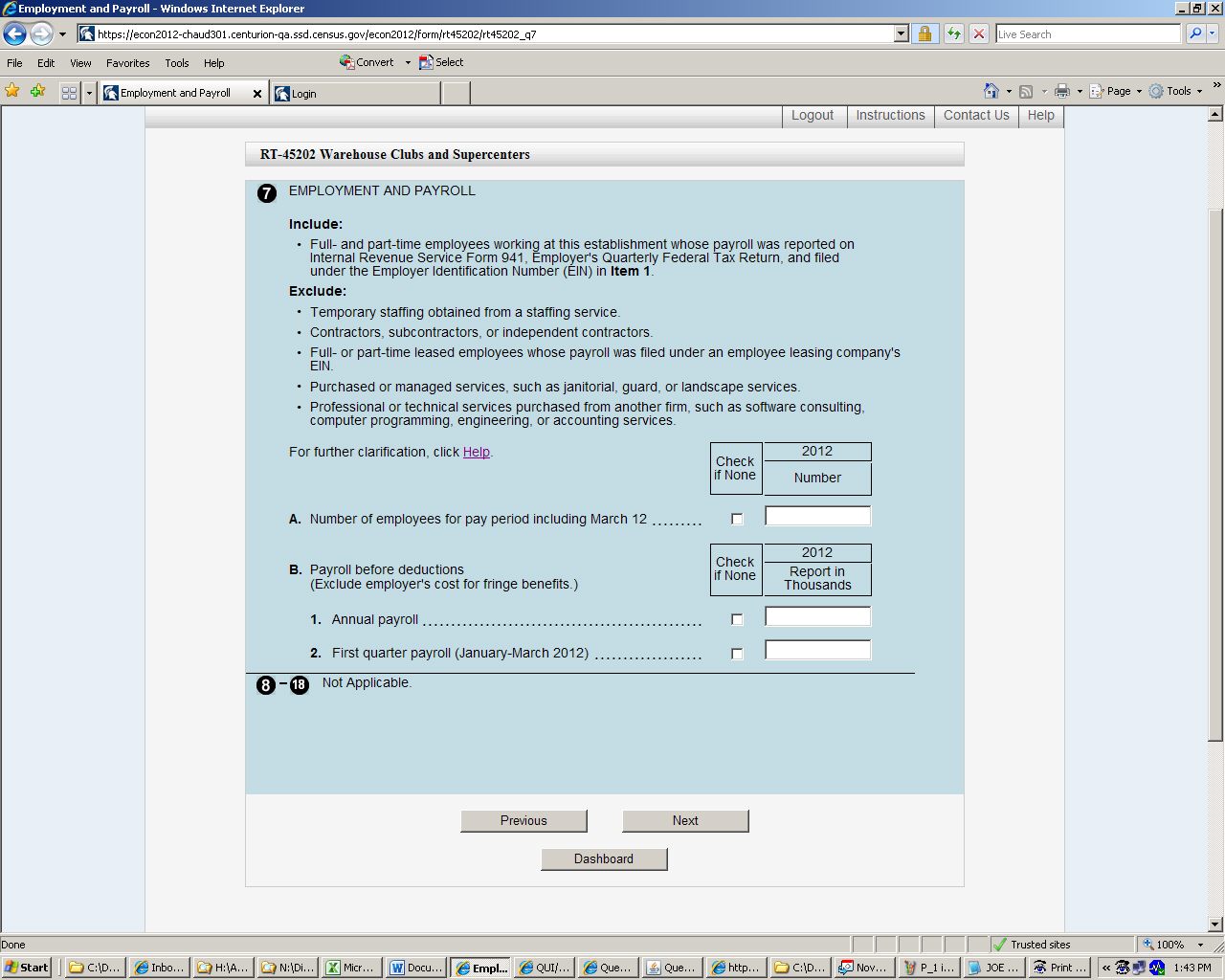
Task: Click inside the Live Search box
Action: click(1088, 34)
